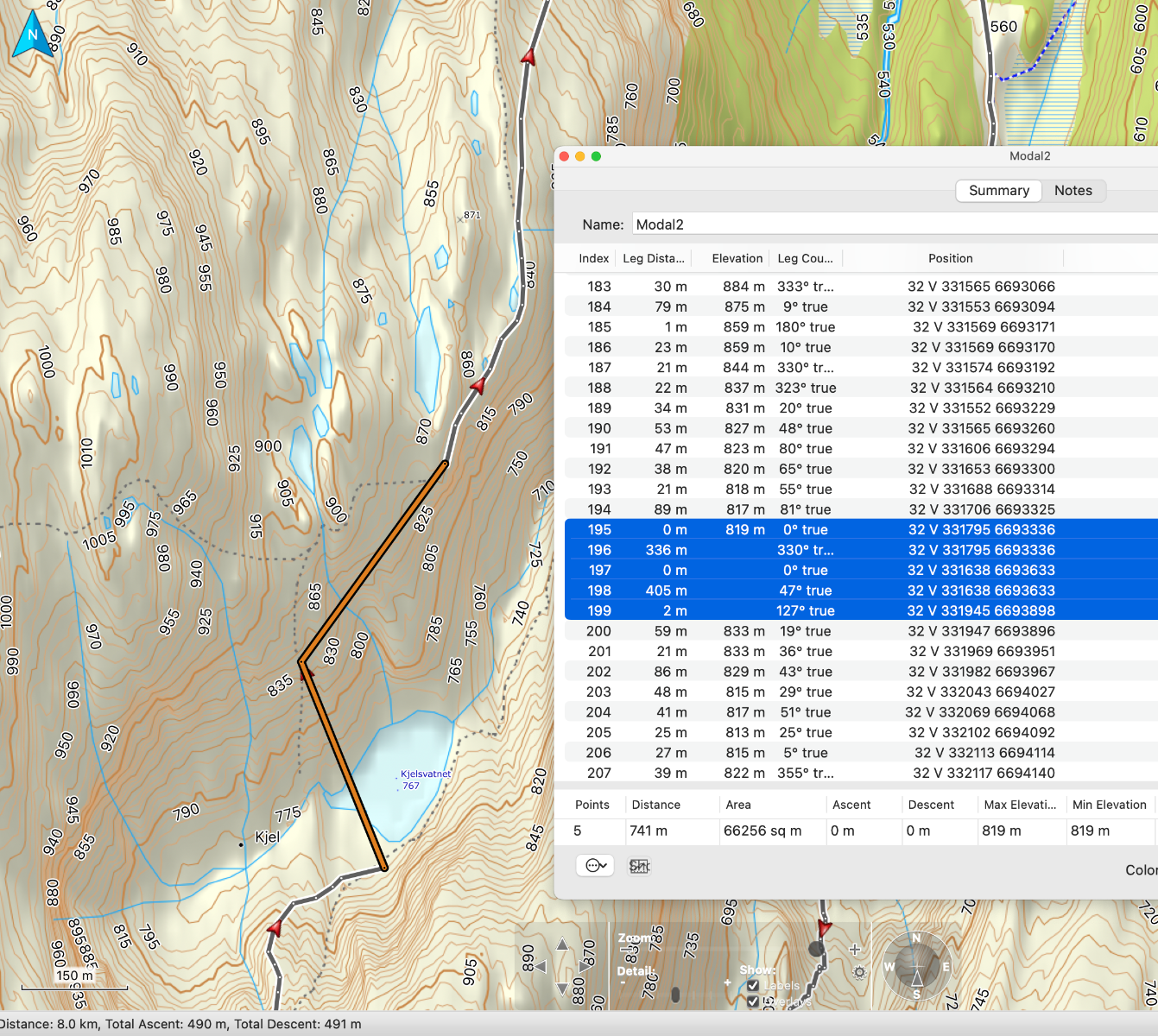This screenshot has height=1036, width=1158.
Task: Sort by the Elevation column header
Action: coord(737,258)
